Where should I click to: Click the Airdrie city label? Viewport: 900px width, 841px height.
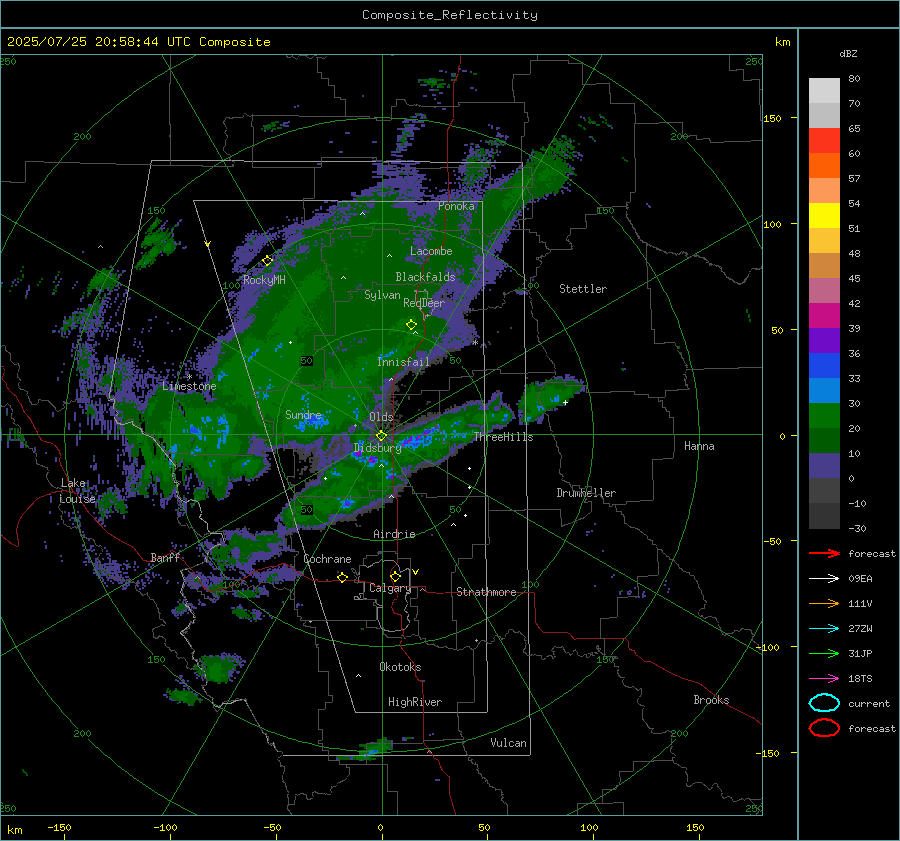click(394, 534)
